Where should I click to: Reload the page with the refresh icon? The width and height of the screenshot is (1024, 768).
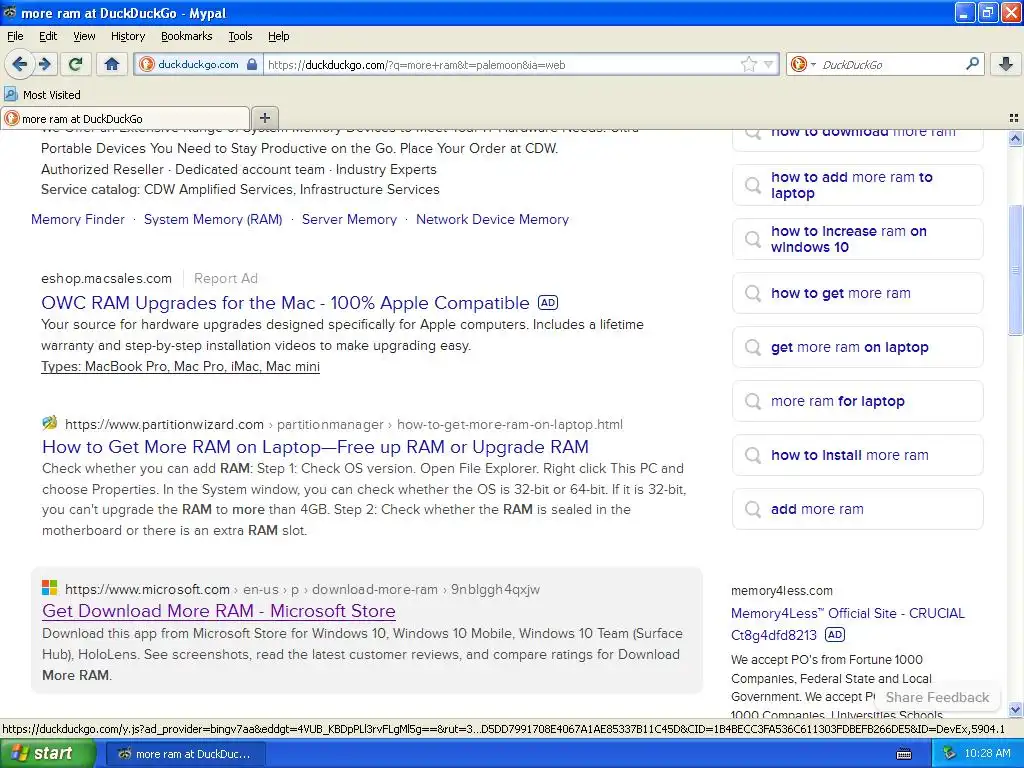[x=76, y=64]
